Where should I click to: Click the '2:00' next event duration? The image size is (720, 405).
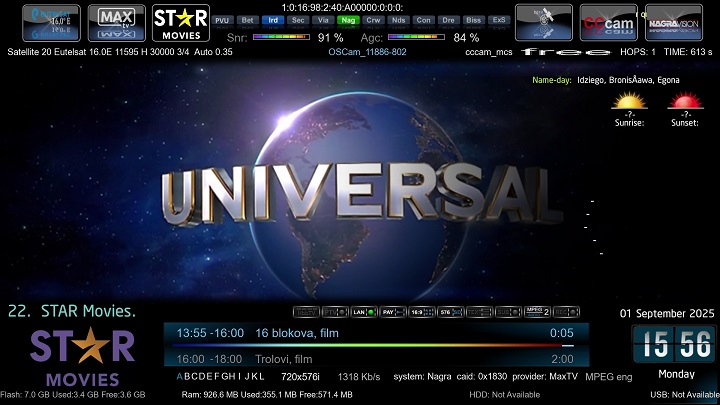click(x=562, y=359)
